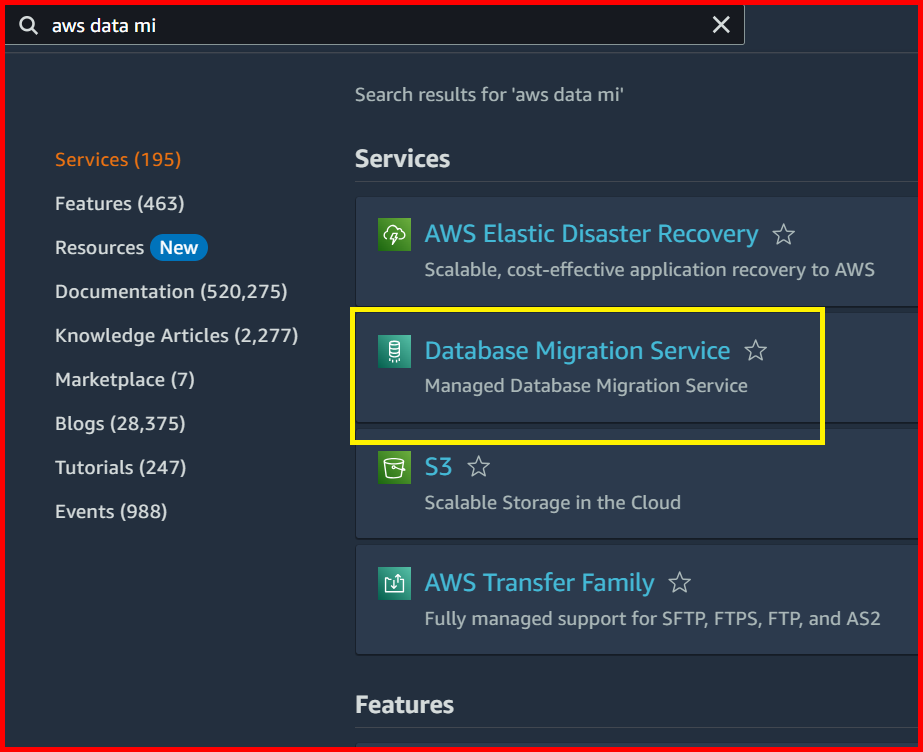Viewport: 923px width, 752px height.
Task: Favorite AWS Transfer Family via its star
Action: [679, 583]
